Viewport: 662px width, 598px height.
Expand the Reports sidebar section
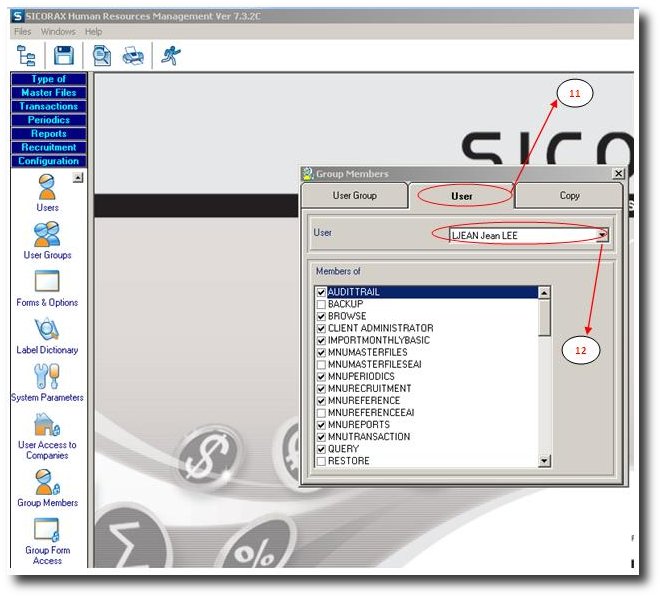pyautogui.click(x=48, y=134)
